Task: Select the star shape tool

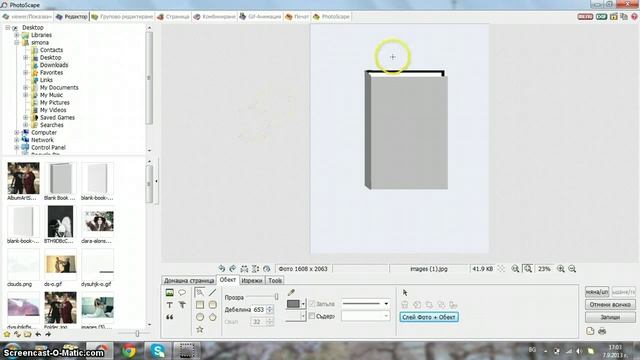Action: click(200, 329)
